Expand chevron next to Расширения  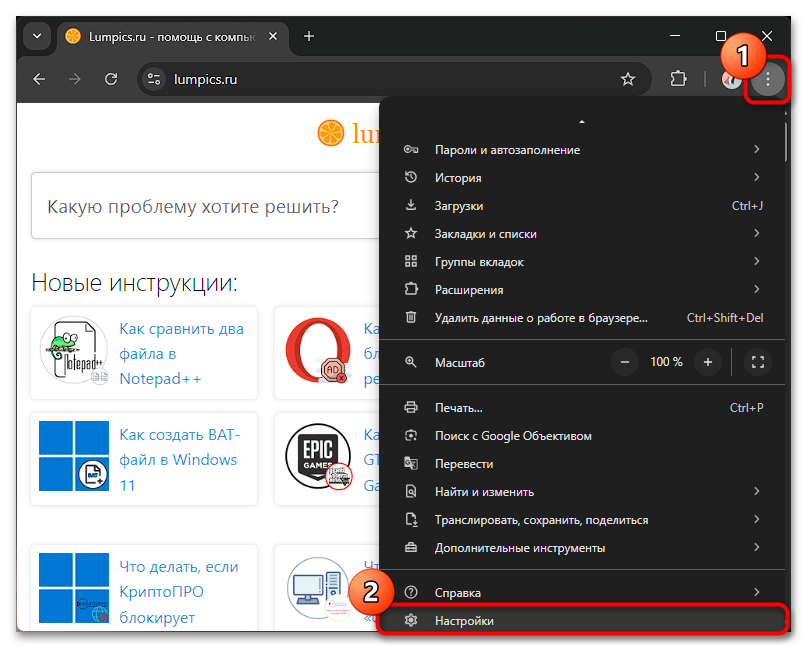click(757, 289)
